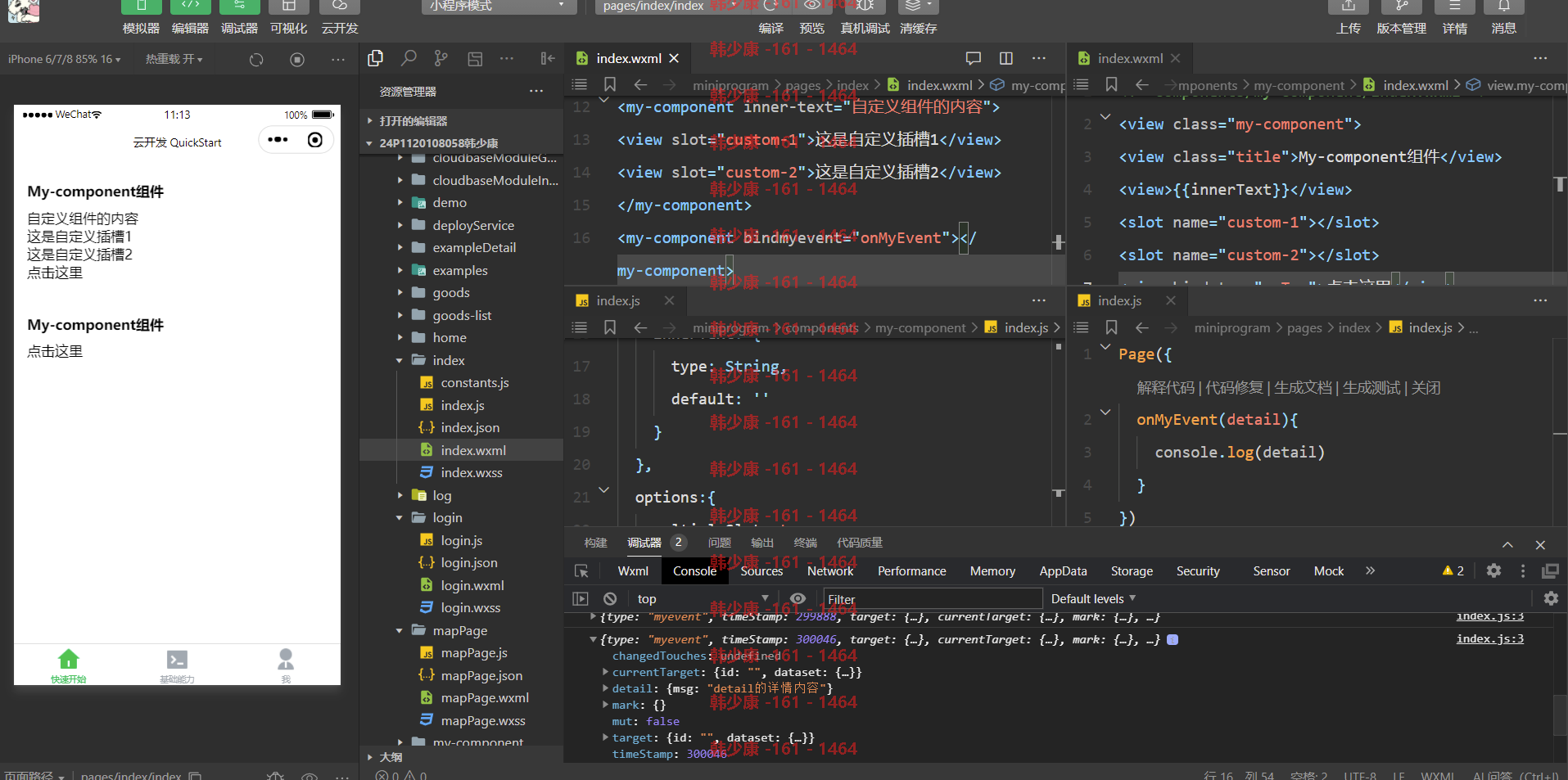Click the simulator stop/record circle icon

click(297, 60)
